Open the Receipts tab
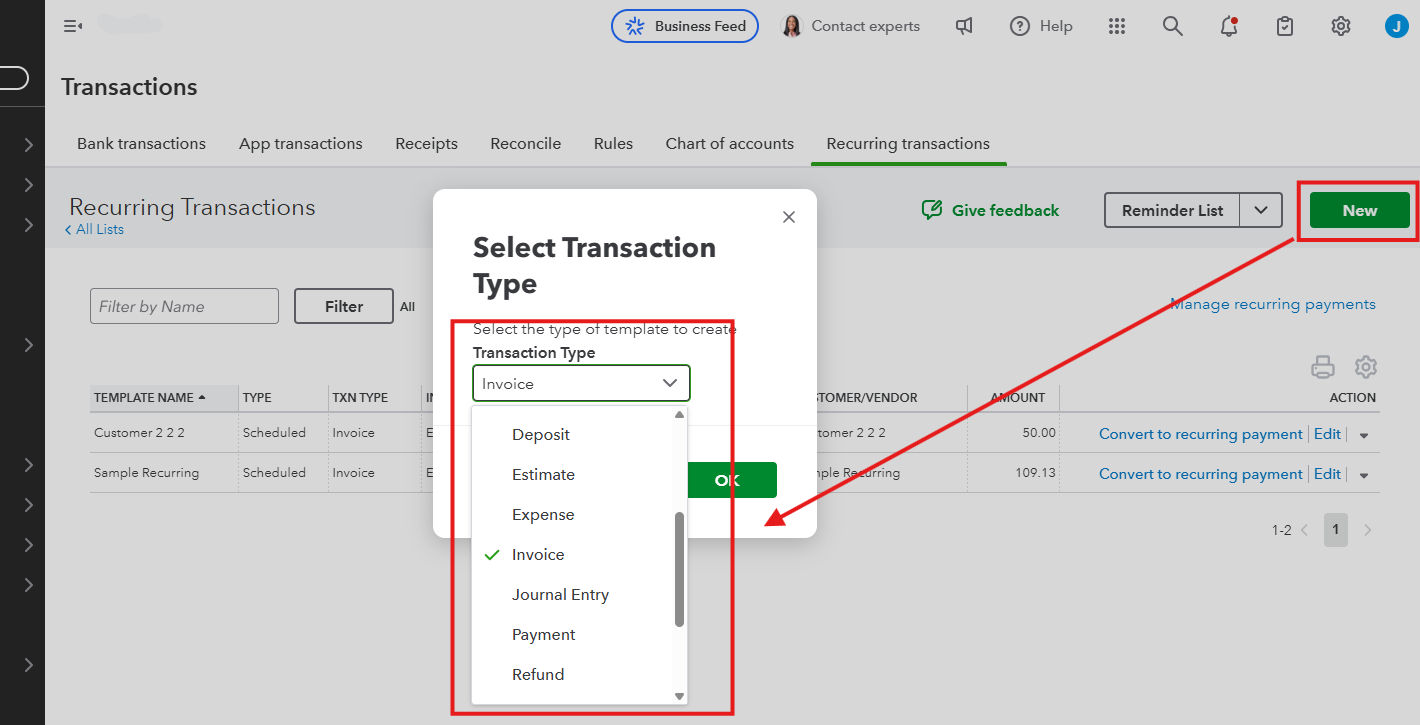The height and width of the screenshot is (725, 1420). 426,143
